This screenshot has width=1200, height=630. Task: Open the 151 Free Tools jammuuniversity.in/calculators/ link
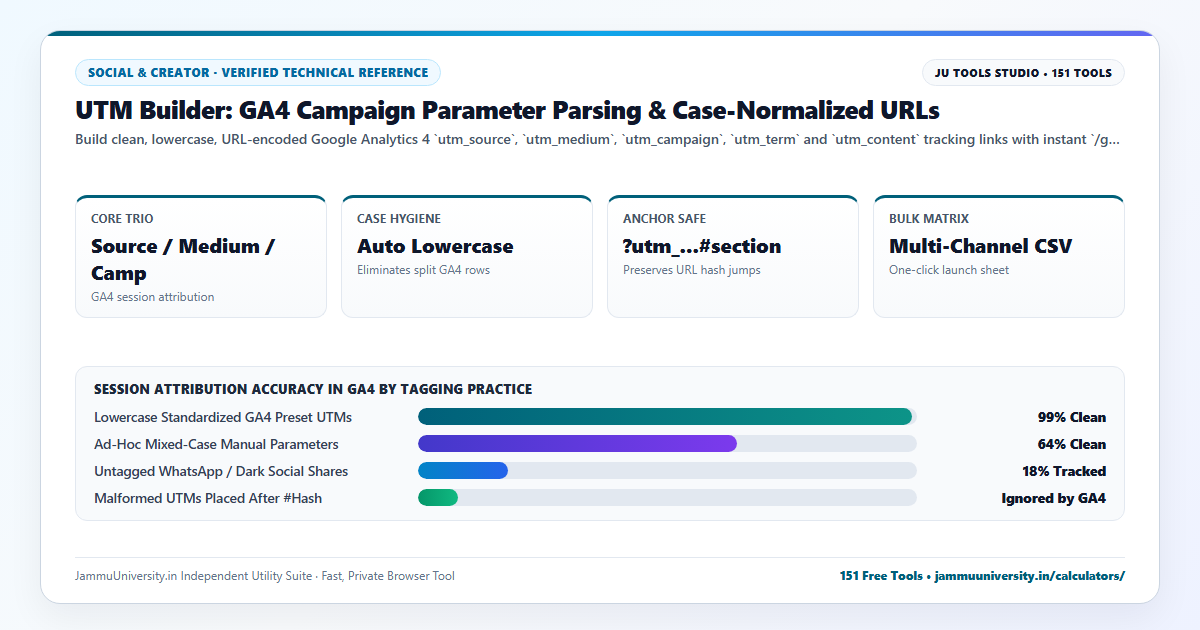[982, 576]
